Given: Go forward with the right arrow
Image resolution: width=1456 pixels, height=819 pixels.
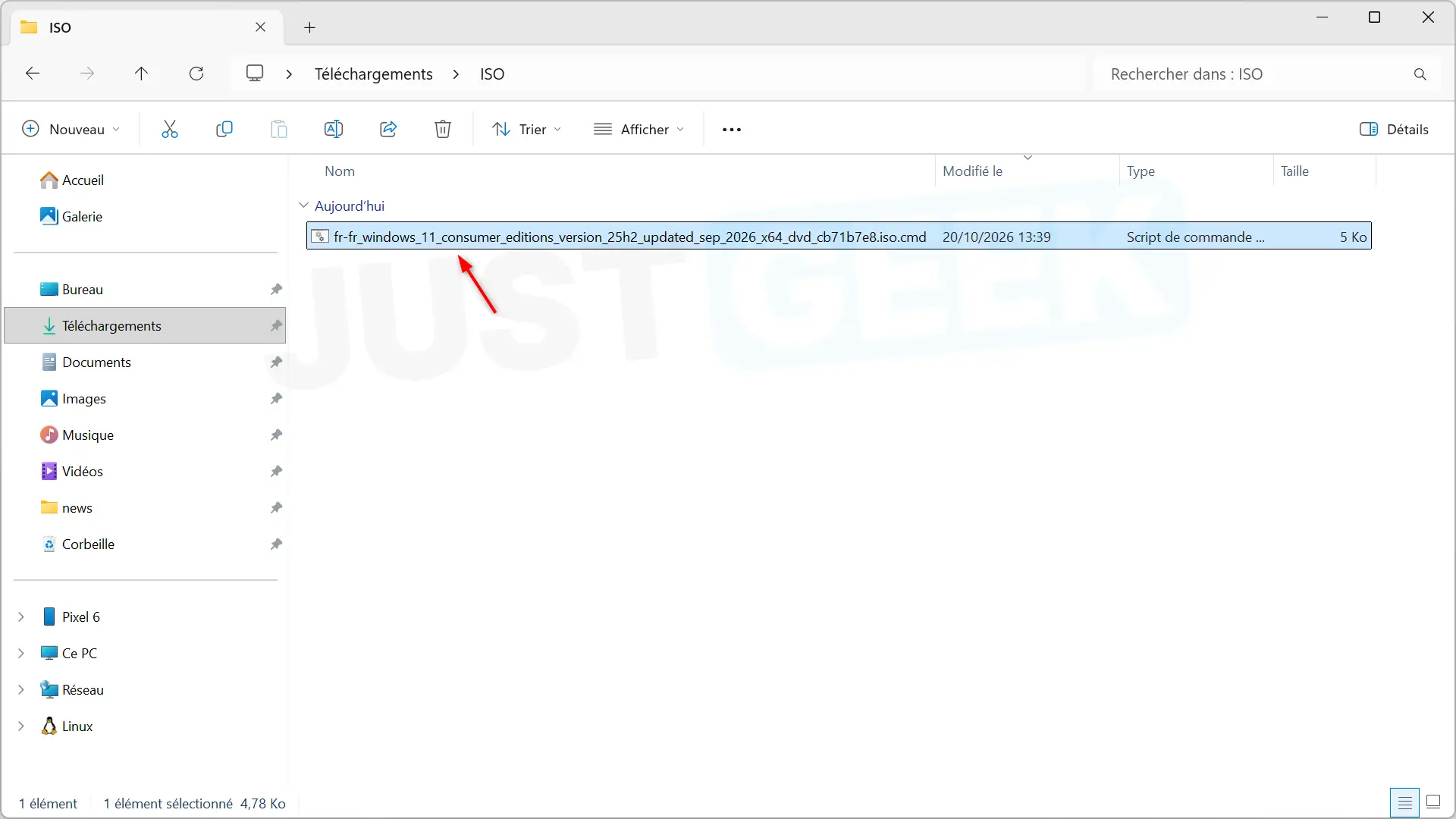Looking at the screenshot, I should (87, 74).
